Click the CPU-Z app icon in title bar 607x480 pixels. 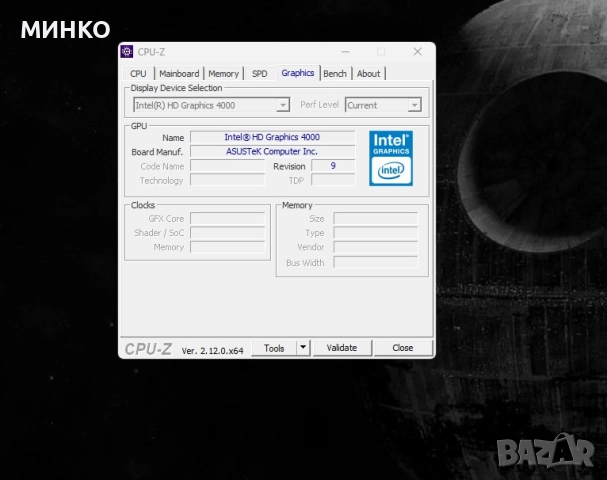[x=127, y=52]
